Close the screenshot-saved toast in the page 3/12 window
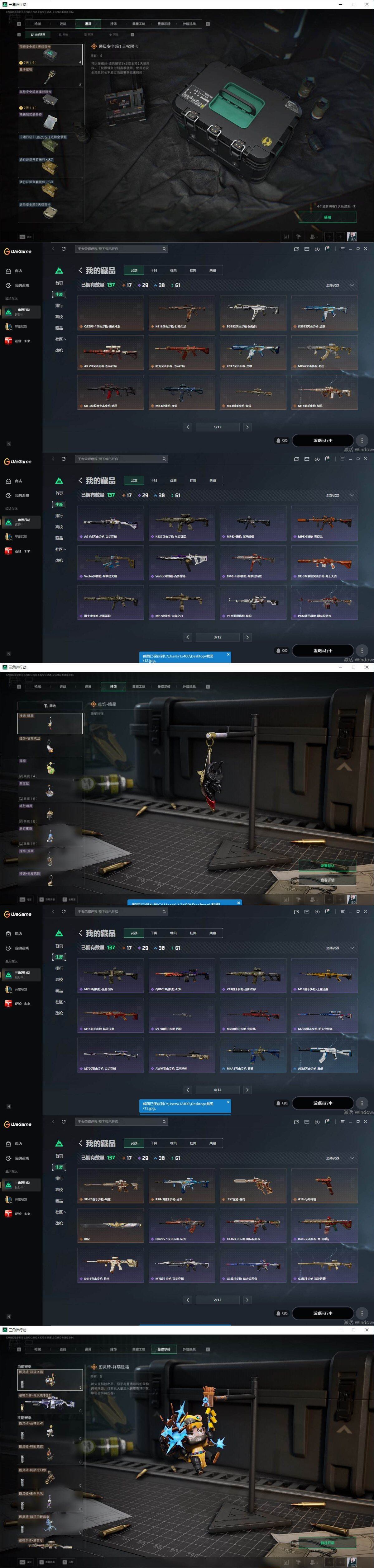The width and height of the screenshot is (374, 1568). click(228, 655)
